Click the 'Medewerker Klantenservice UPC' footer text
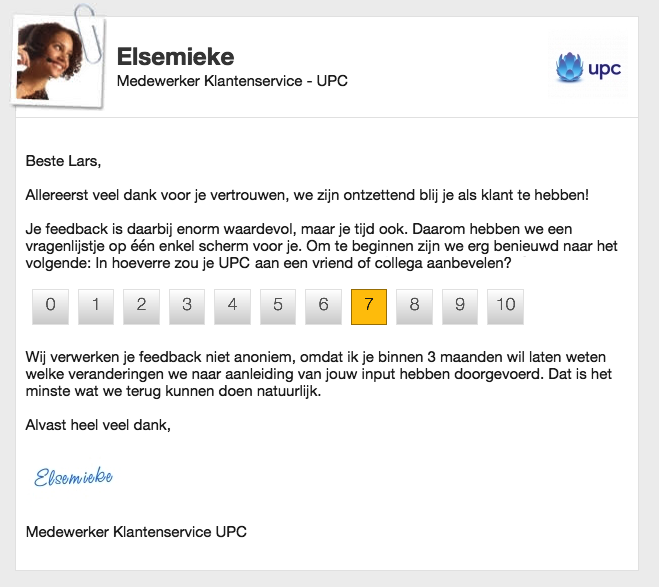 136,531
